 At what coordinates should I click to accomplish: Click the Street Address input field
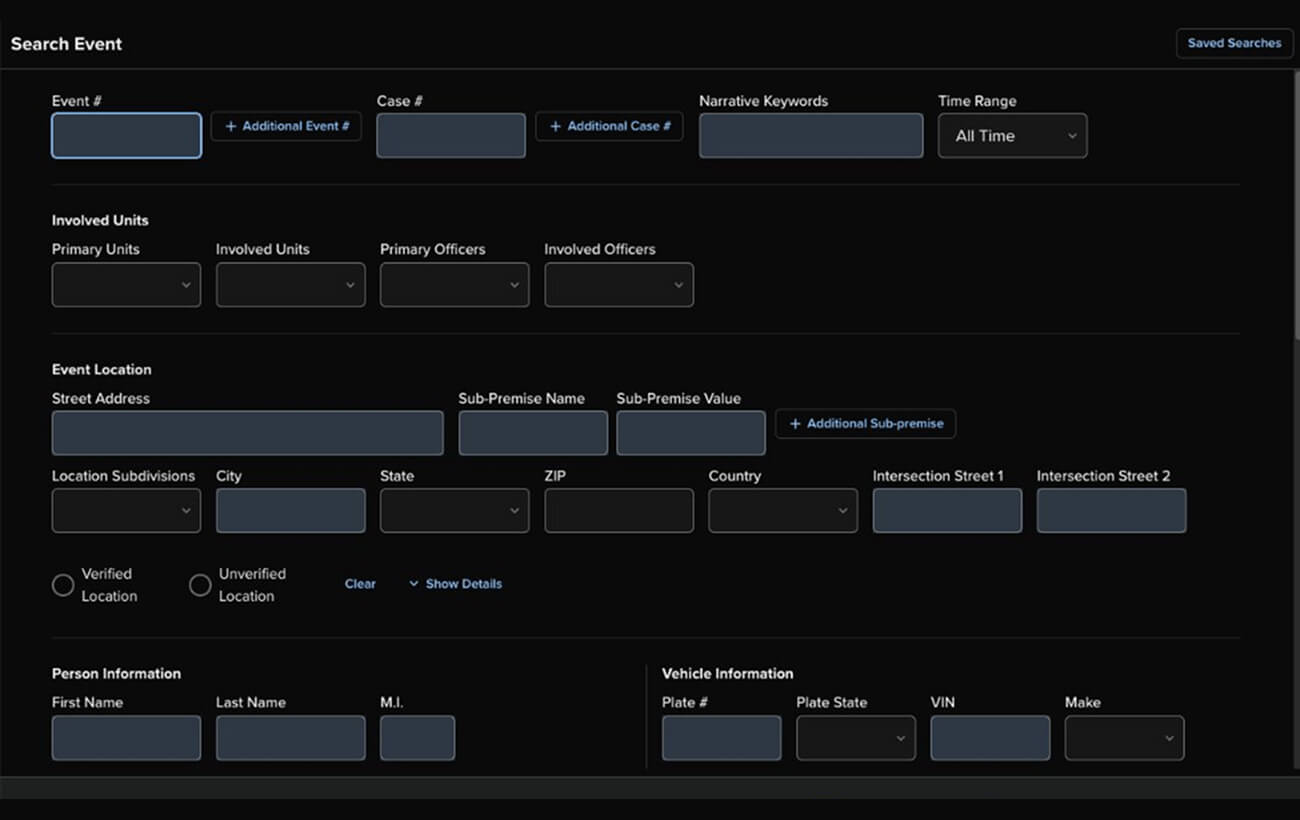(247, 432)
